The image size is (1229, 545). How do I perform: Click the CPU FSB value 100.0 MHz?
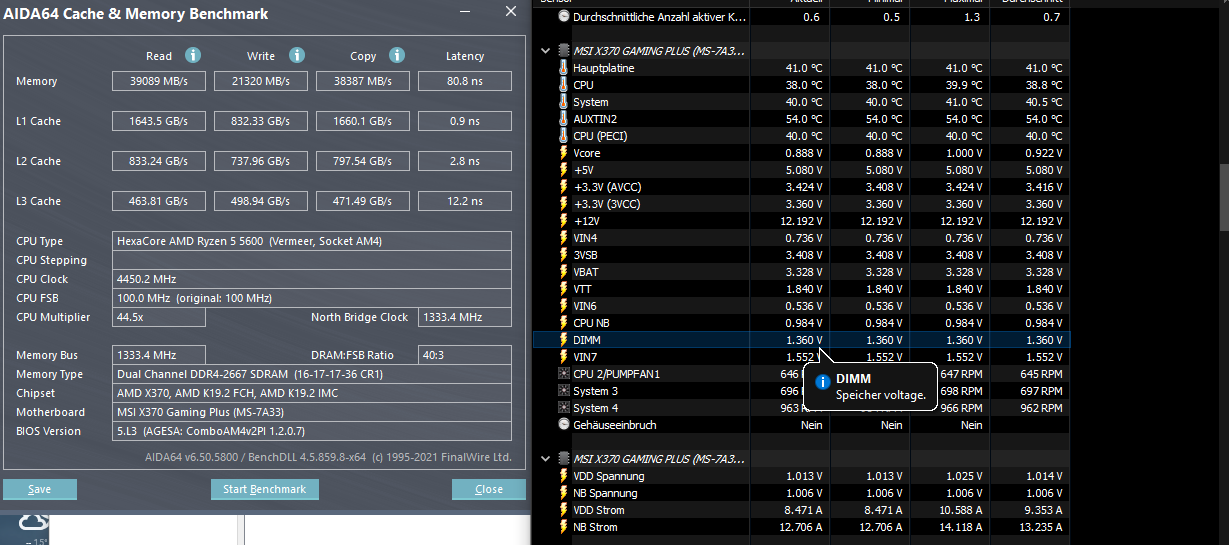(312, 298)
